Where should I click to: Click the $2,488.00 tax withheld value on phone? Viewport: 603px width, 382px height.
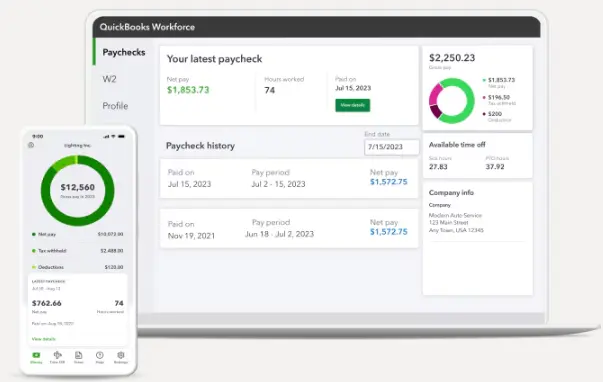112,251
